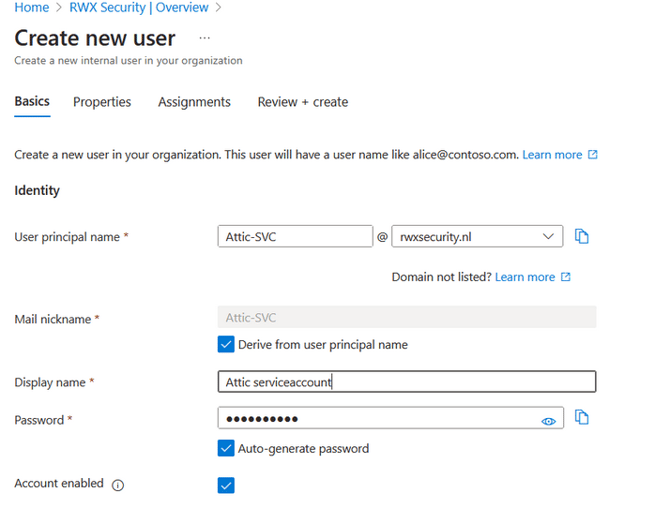The width and height of the screenshot is (670, 508).
Task: Navigate to RWX Security | Overview breadcrumb
Action: pos(139,8)
